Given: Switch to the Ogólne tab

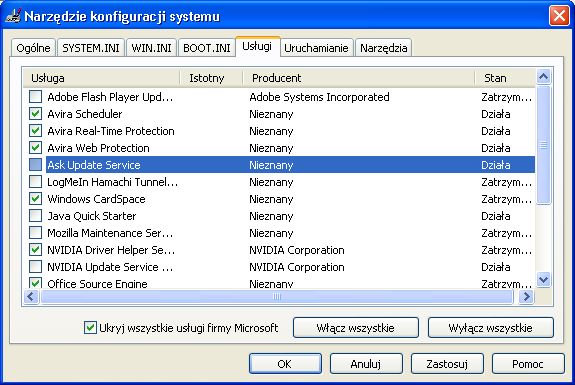Looking at the screenshot, I should point(33,48).
